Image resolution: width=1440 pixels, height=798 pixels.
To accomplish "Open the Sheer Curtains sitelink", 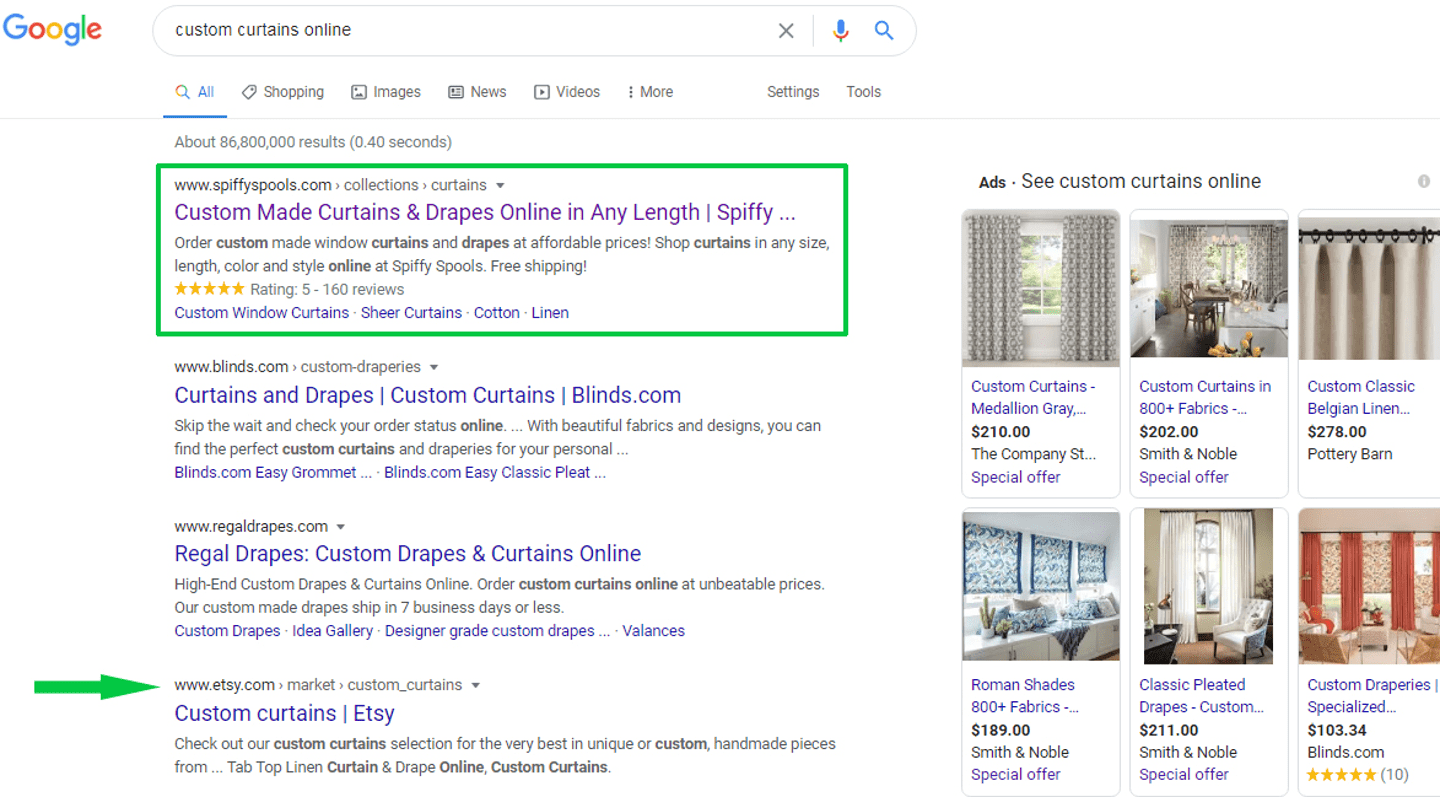I will point(411,313).
